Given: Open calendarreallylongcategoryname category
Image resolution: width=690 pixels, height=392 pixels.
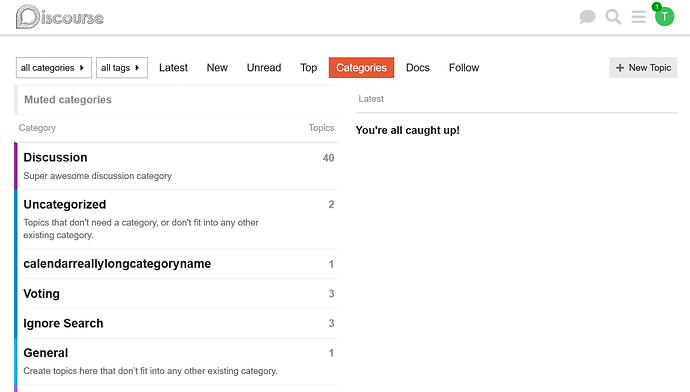Looking at the screenshot, I should tap(117, 264).
